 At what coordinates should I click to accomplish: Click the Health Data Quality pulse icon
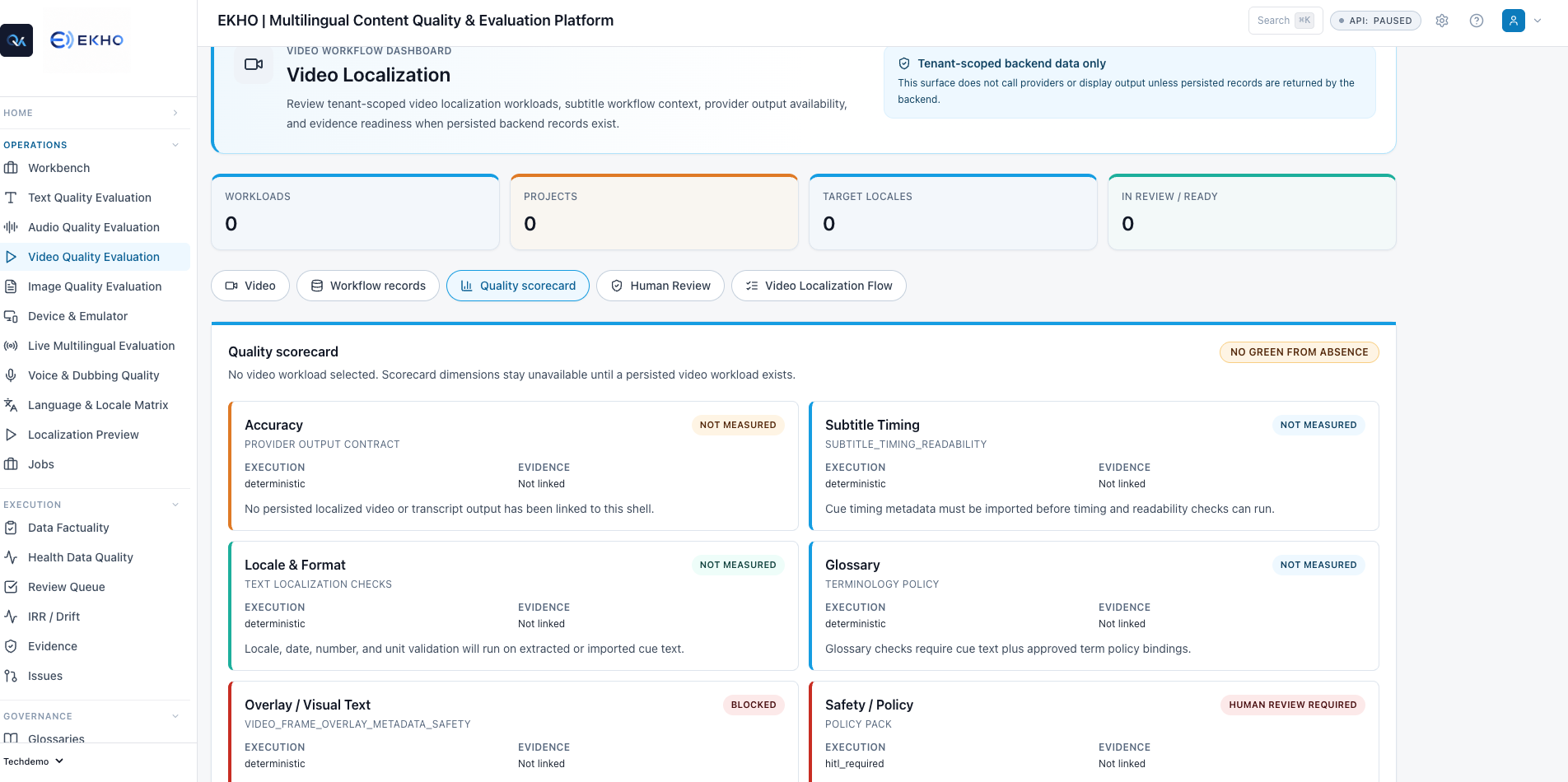coord(11,557)
